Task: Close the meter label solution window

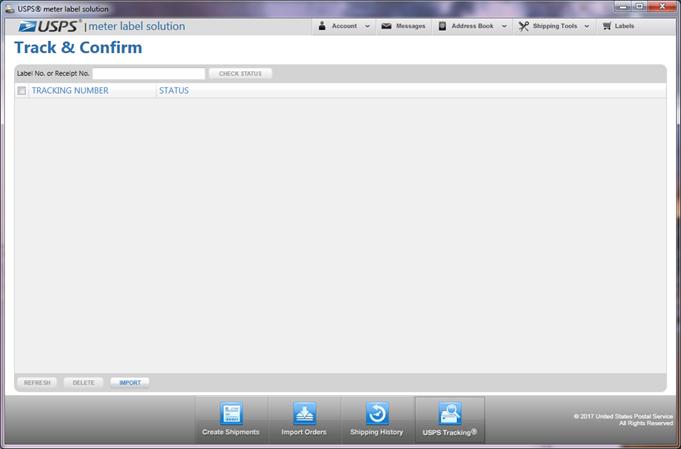Action: click(662, 6)
